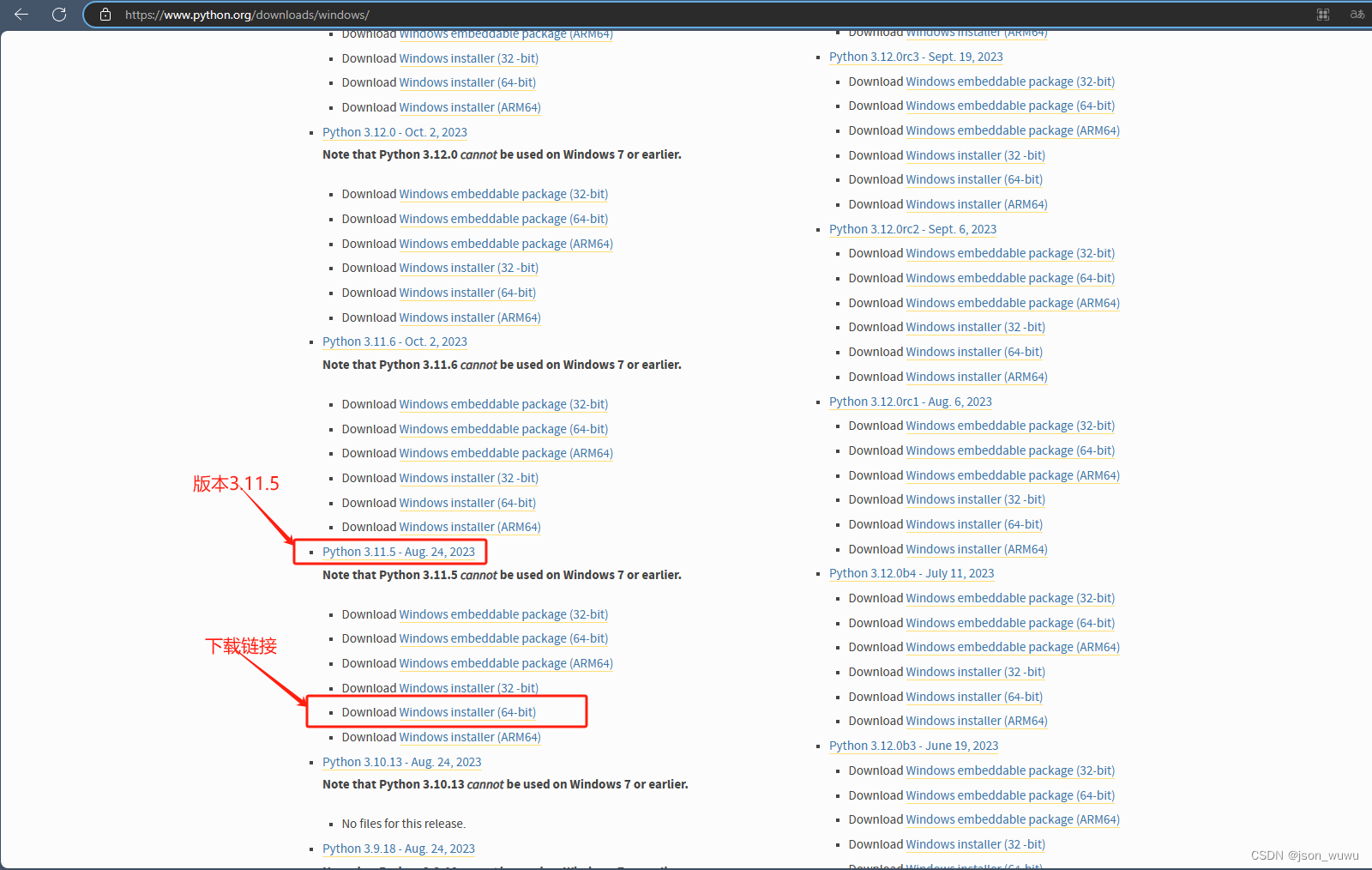The width and height of the screenshot is (1372, 870).
Task: Download 3.12.0rc1 Windows installer (32-bit)
Action: [x=975, y=499]
